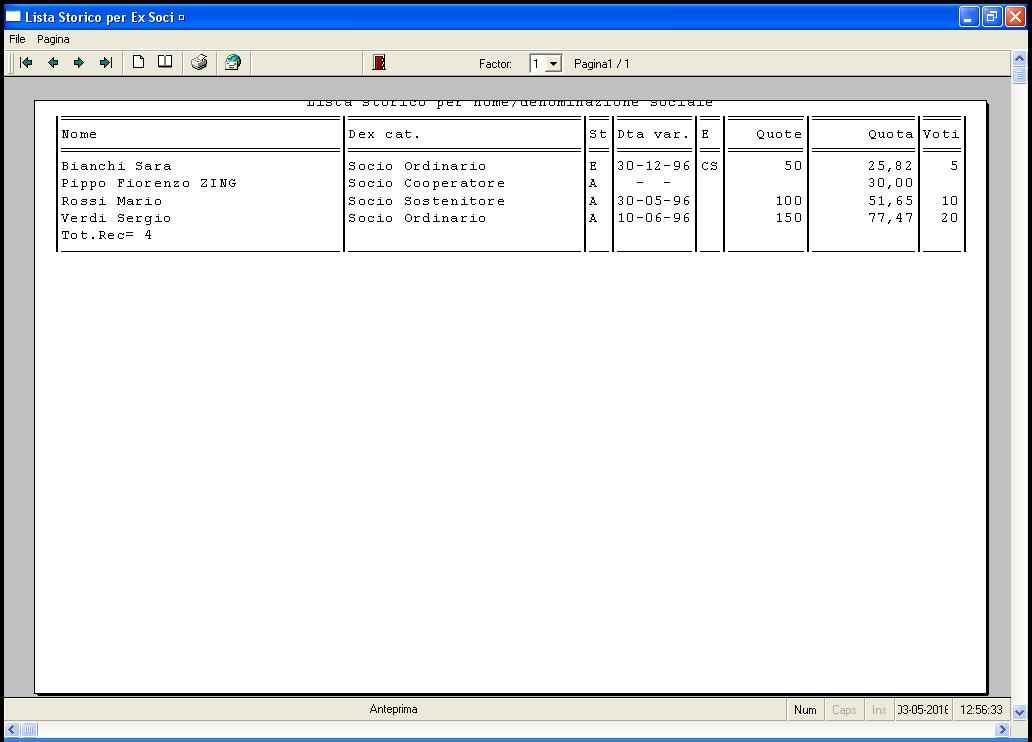Click the Tot.Rec= 4 line

[x=107, y=235]
